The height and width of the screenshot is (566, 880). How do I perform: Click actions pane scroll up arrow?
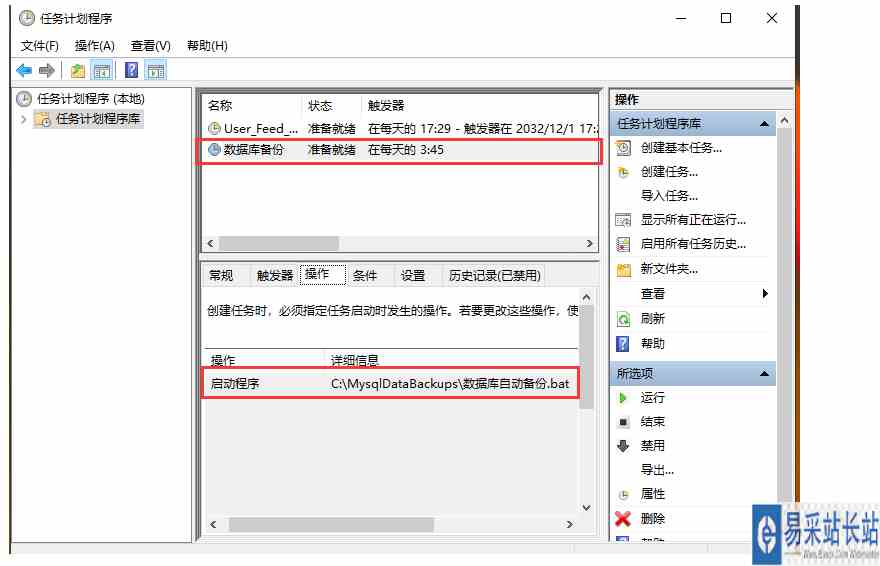pyautogui.click(x=785, y=121)
